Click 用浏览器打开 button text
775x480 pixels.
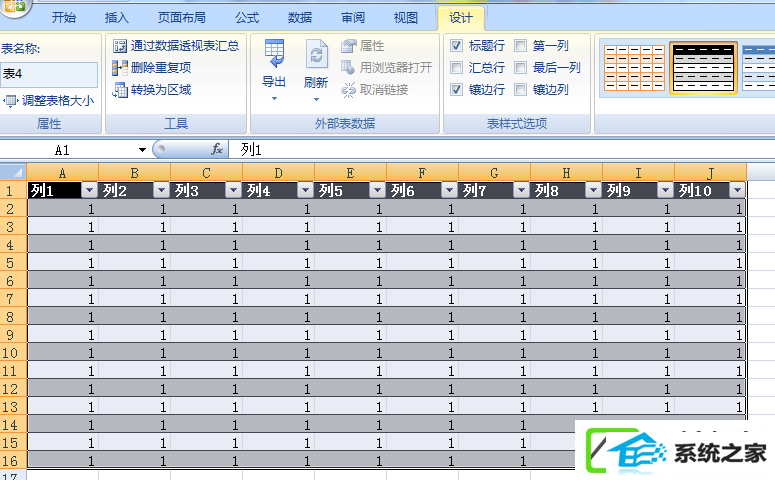pyautogui.click(x=396, y=68)
